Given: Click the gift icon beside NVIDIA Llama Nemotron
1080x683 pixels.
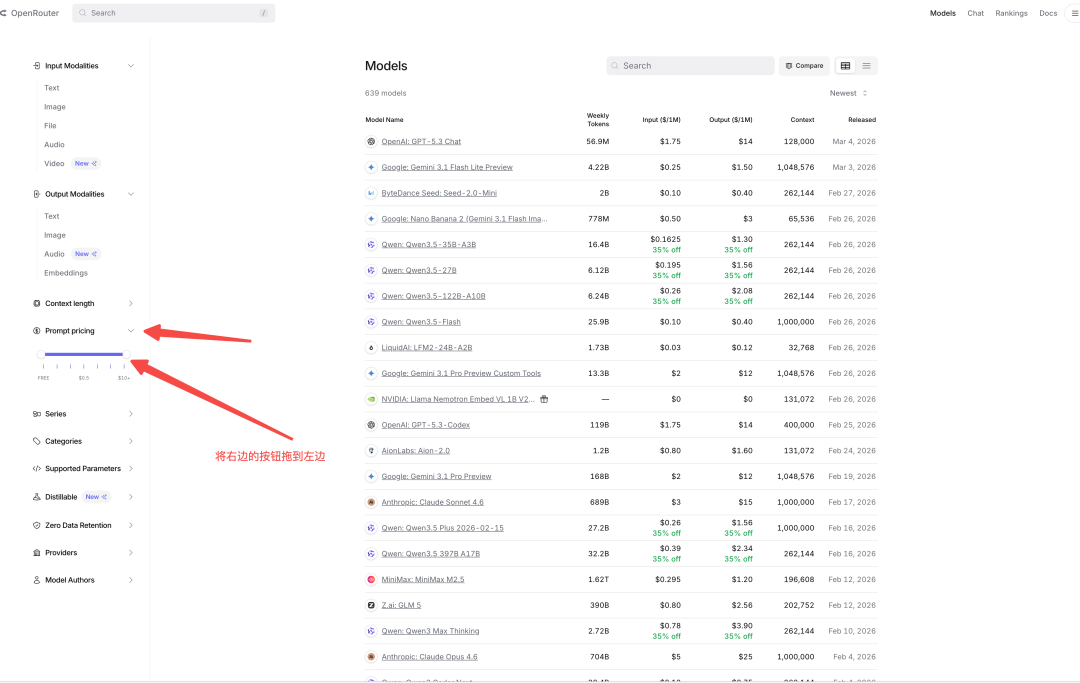Looking at the screenshot, I should [x=544, y=399].
